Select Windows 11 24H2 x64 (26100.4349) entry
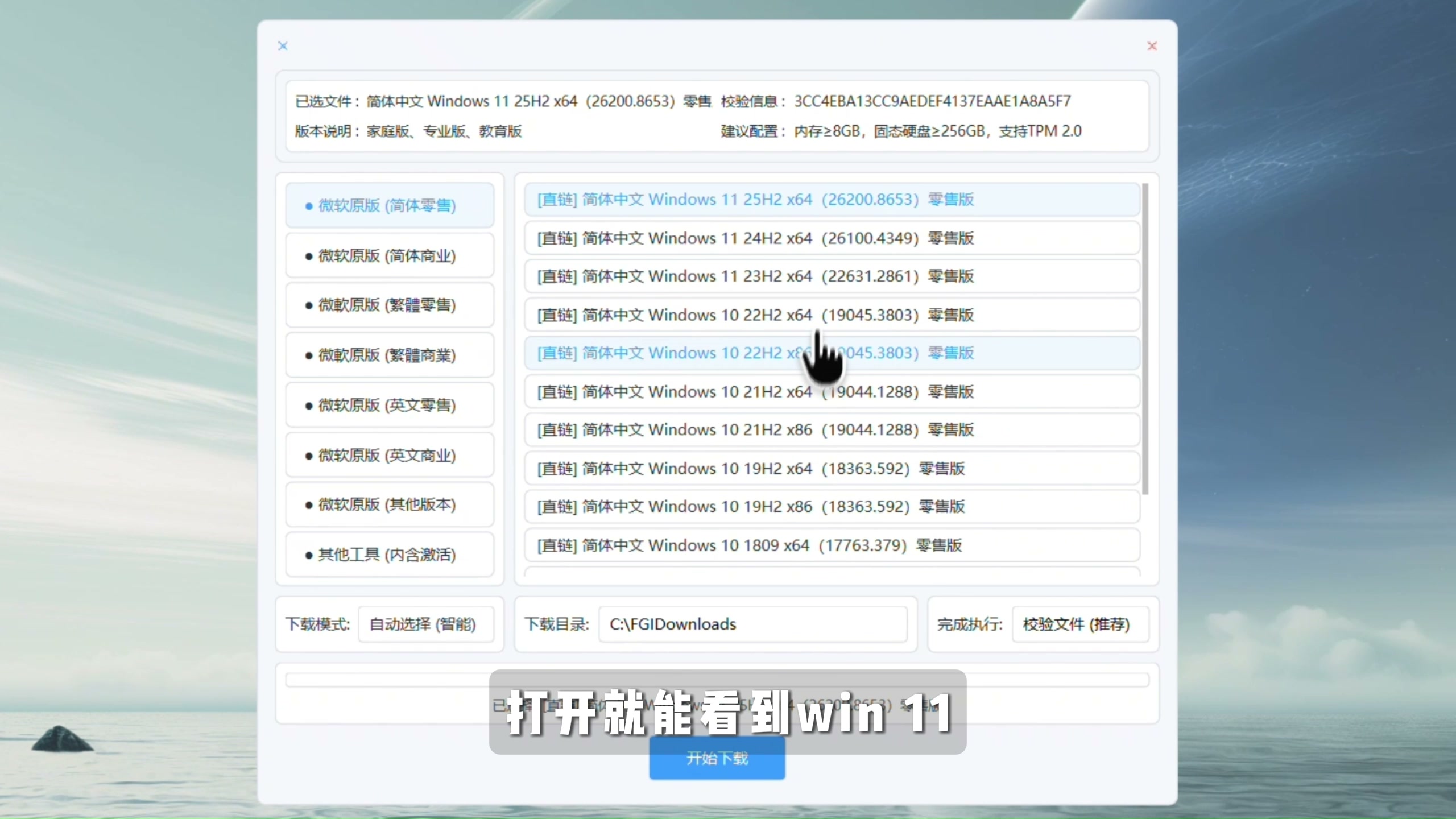The height and width of the screenshot is (819, 1456). pyautogui.click(x=832, y=238)
